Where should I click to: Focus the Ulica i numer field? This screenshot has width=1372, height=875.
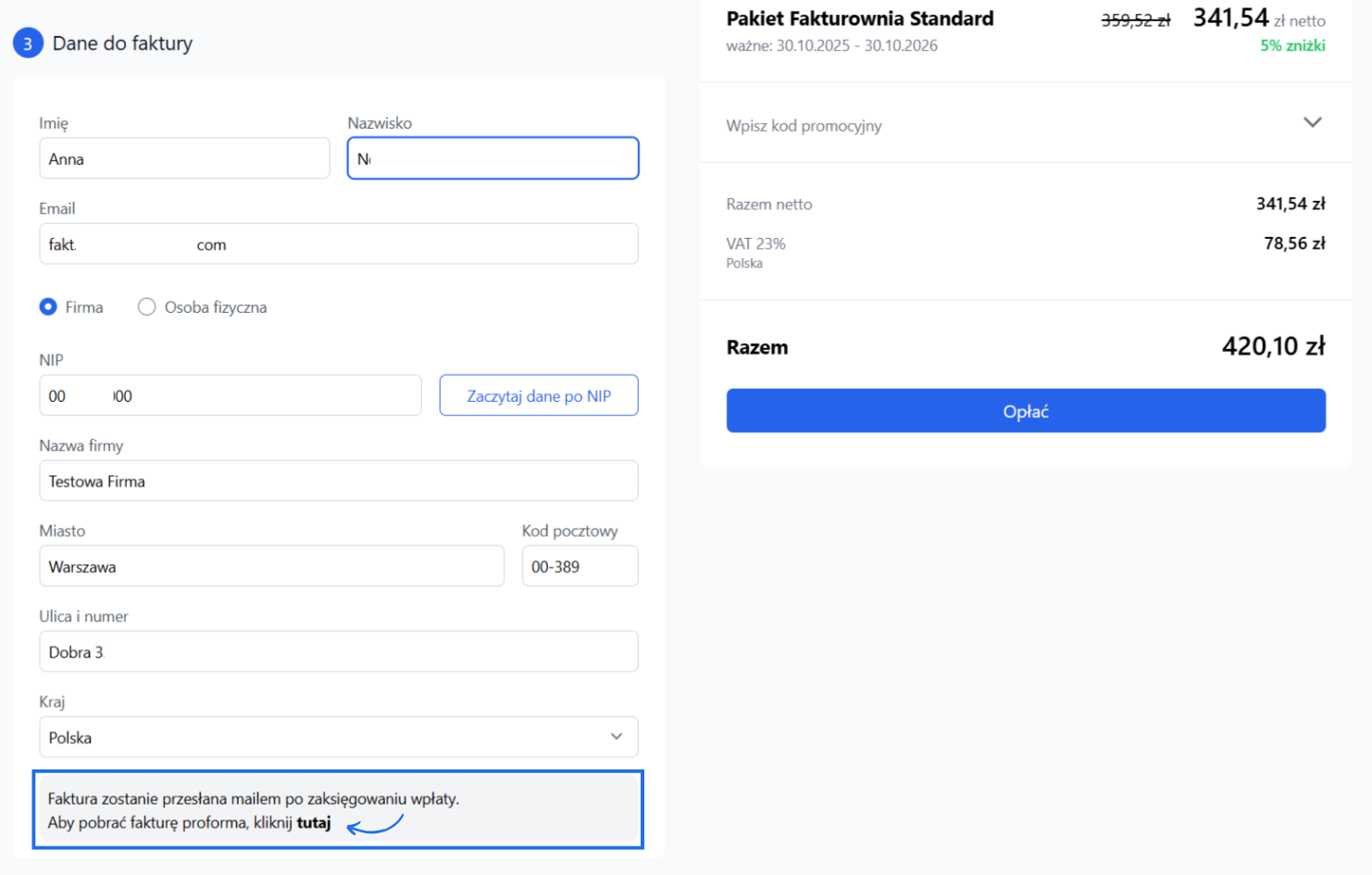point(338,652)
